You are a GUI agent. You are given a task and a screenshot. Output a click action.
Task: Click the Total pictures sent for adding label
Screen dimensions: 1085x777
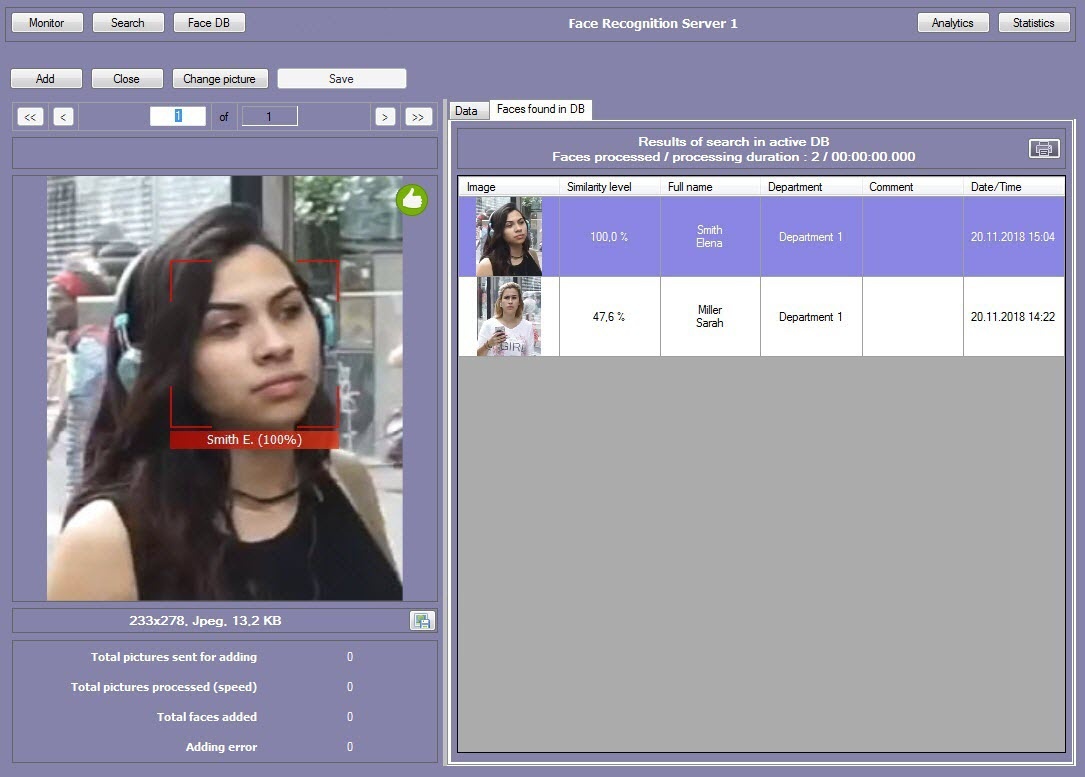[174, 657]
